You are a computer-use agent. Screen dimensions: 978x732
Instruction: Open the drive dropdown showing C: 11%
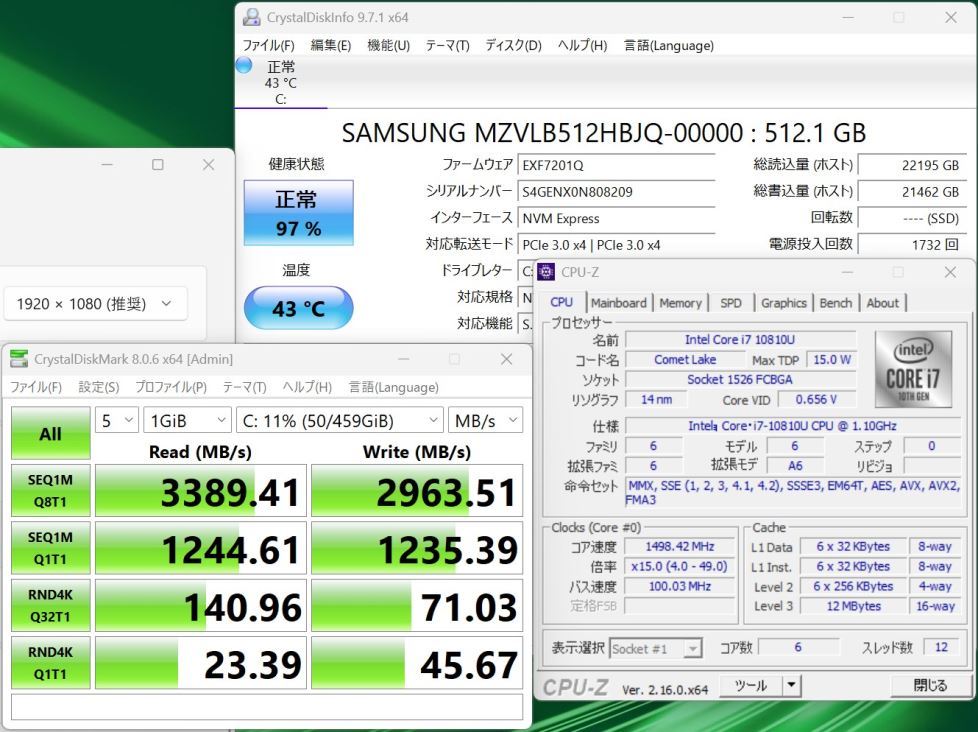coord(339,421)
